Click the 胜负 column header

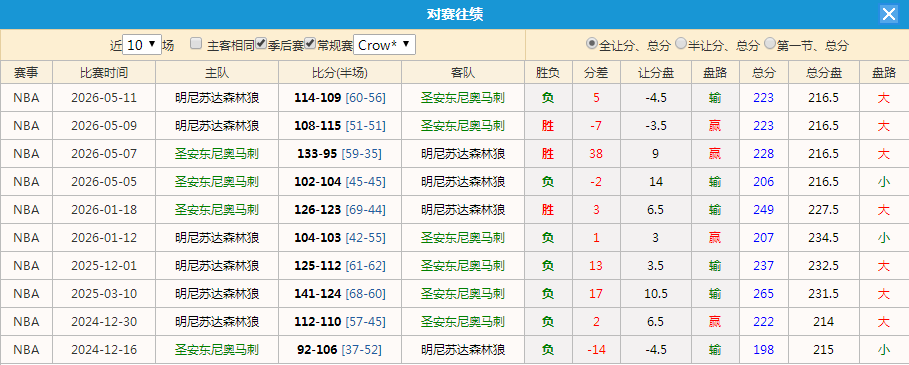[548, 72]
